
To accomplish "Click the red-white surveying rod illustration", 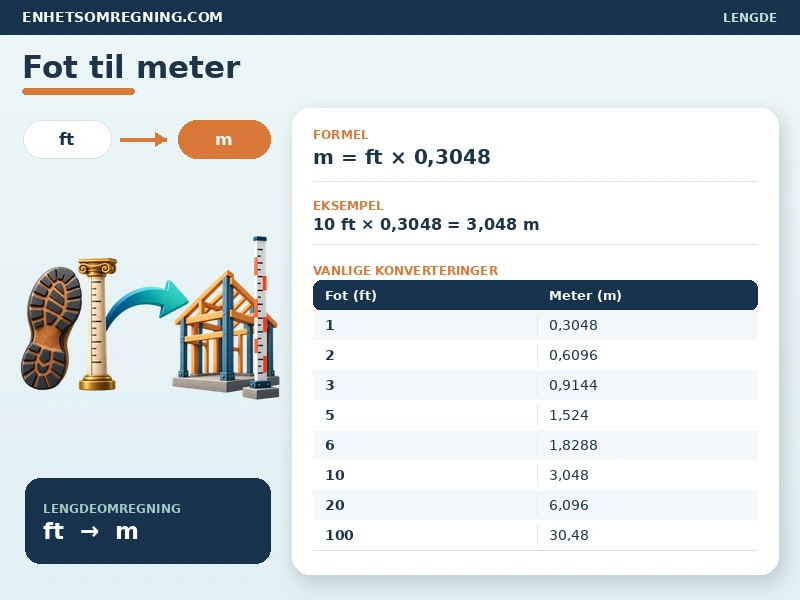I will pyautogui.click(x=261, y=316).
